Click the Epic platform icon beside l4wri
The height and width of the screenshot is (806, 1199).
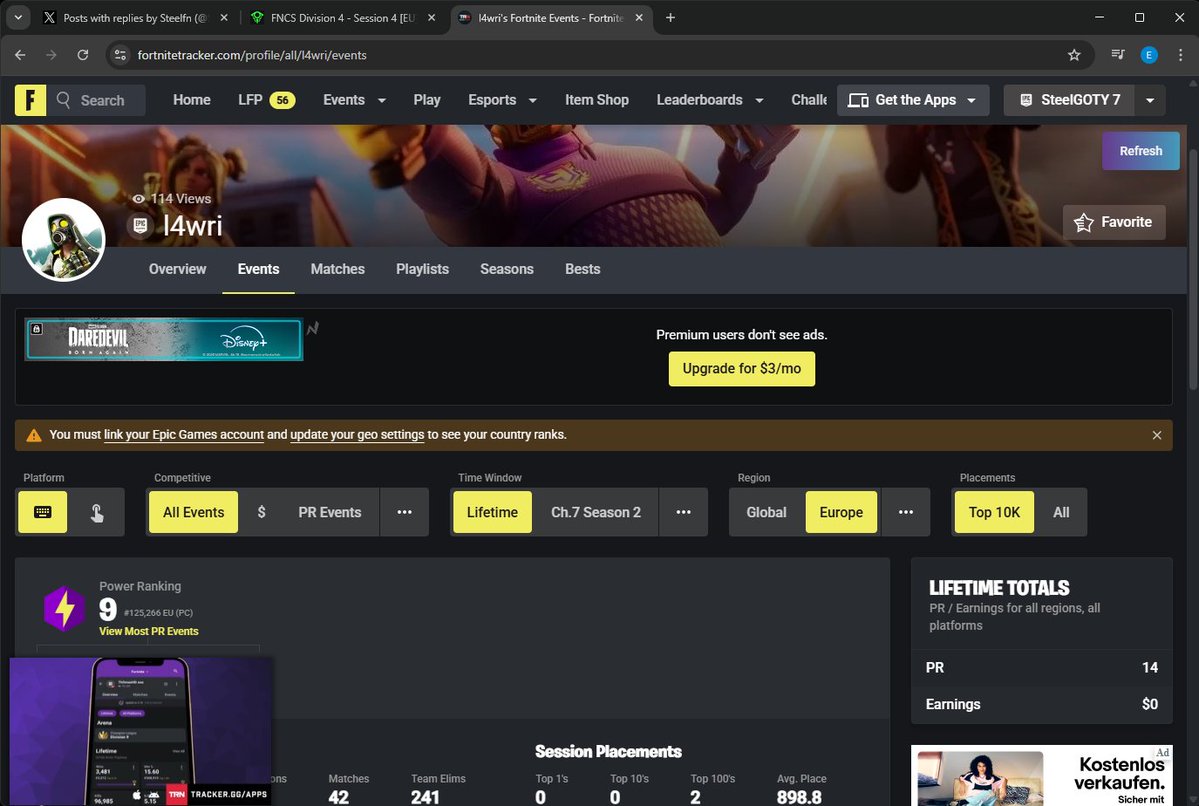[140, 226]
